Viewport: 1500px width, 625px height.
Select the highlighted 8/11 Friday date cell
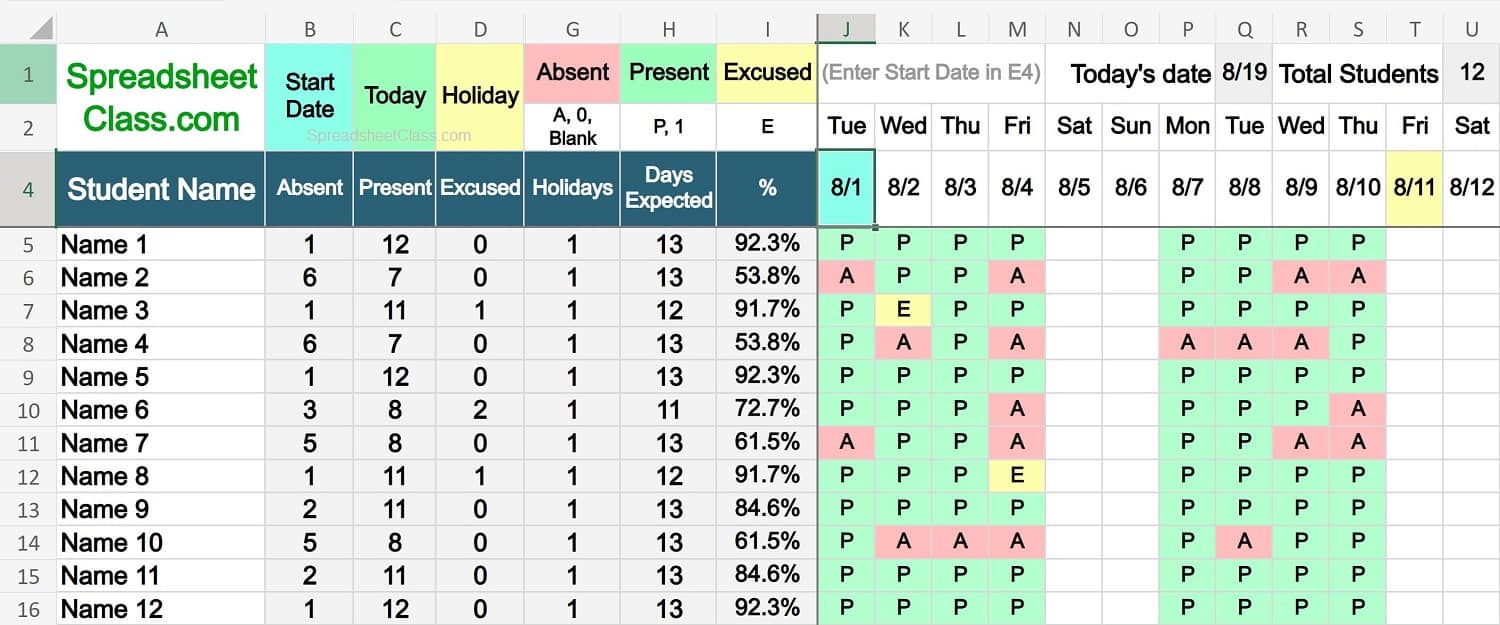(1414, 189)
